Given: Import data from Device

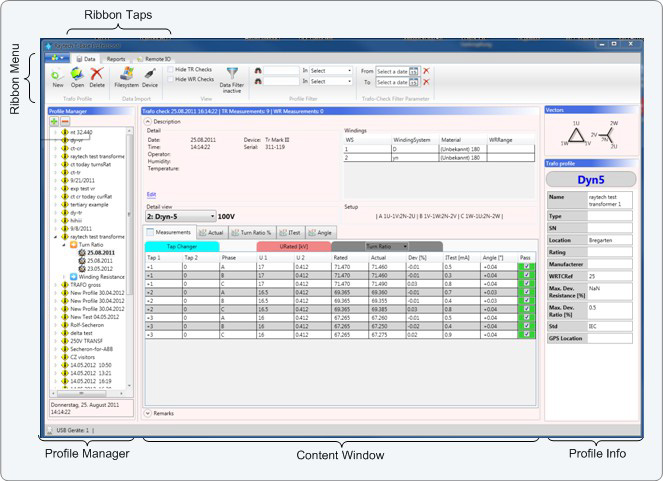Looking at the screenshot, I should tap(150, 75).
